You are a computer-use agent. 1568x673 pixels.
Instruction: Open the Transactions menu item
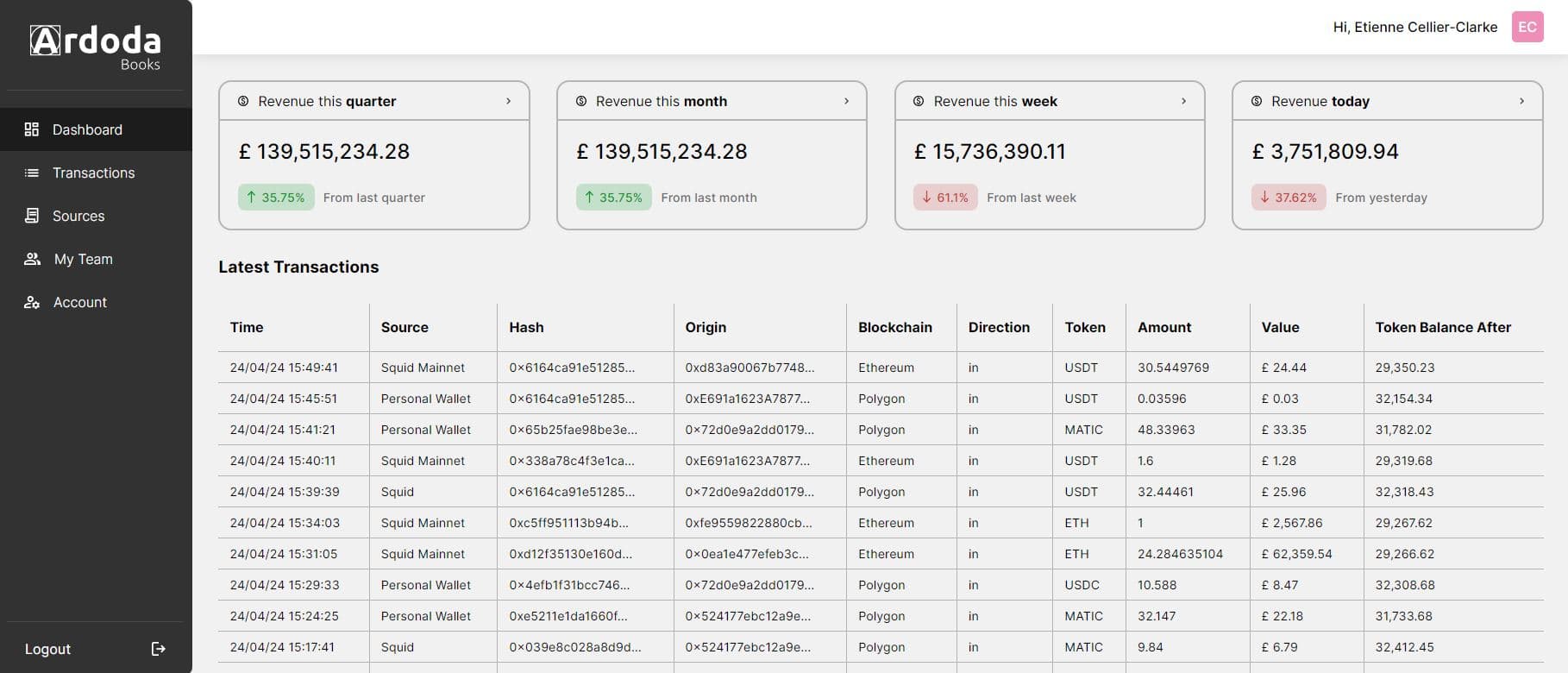(x=93, y=173)
